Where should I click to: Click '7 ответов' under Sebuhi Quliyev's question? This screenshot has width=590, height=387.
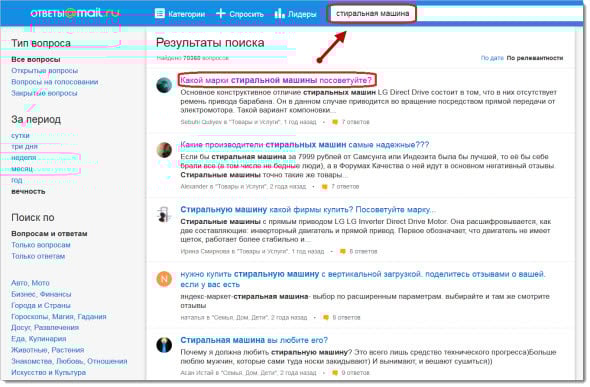point(356,122)
